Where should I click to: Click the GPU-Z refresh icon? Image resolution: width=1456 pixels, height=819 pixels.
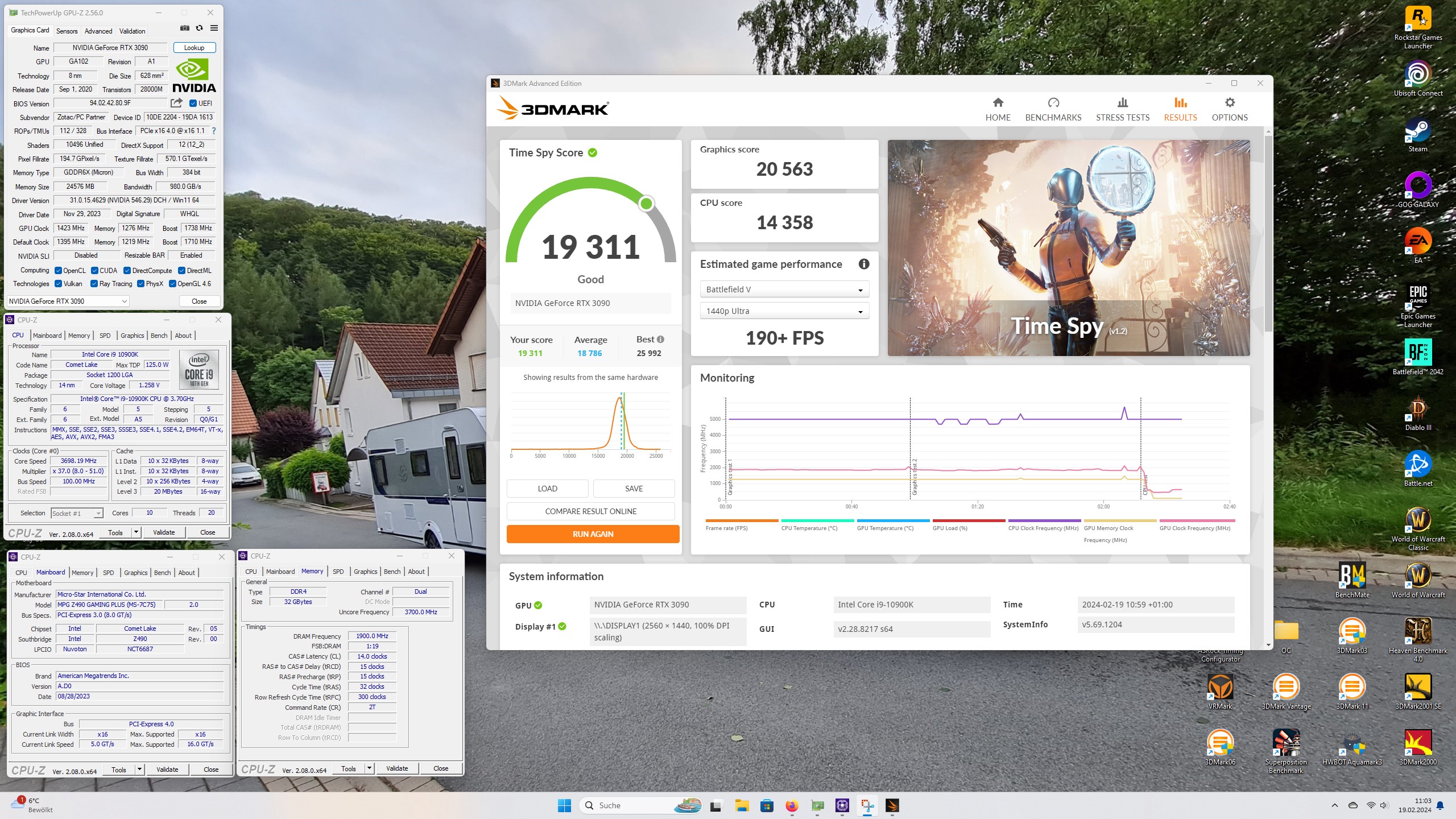pyautogui.click(x=199, y=28)
